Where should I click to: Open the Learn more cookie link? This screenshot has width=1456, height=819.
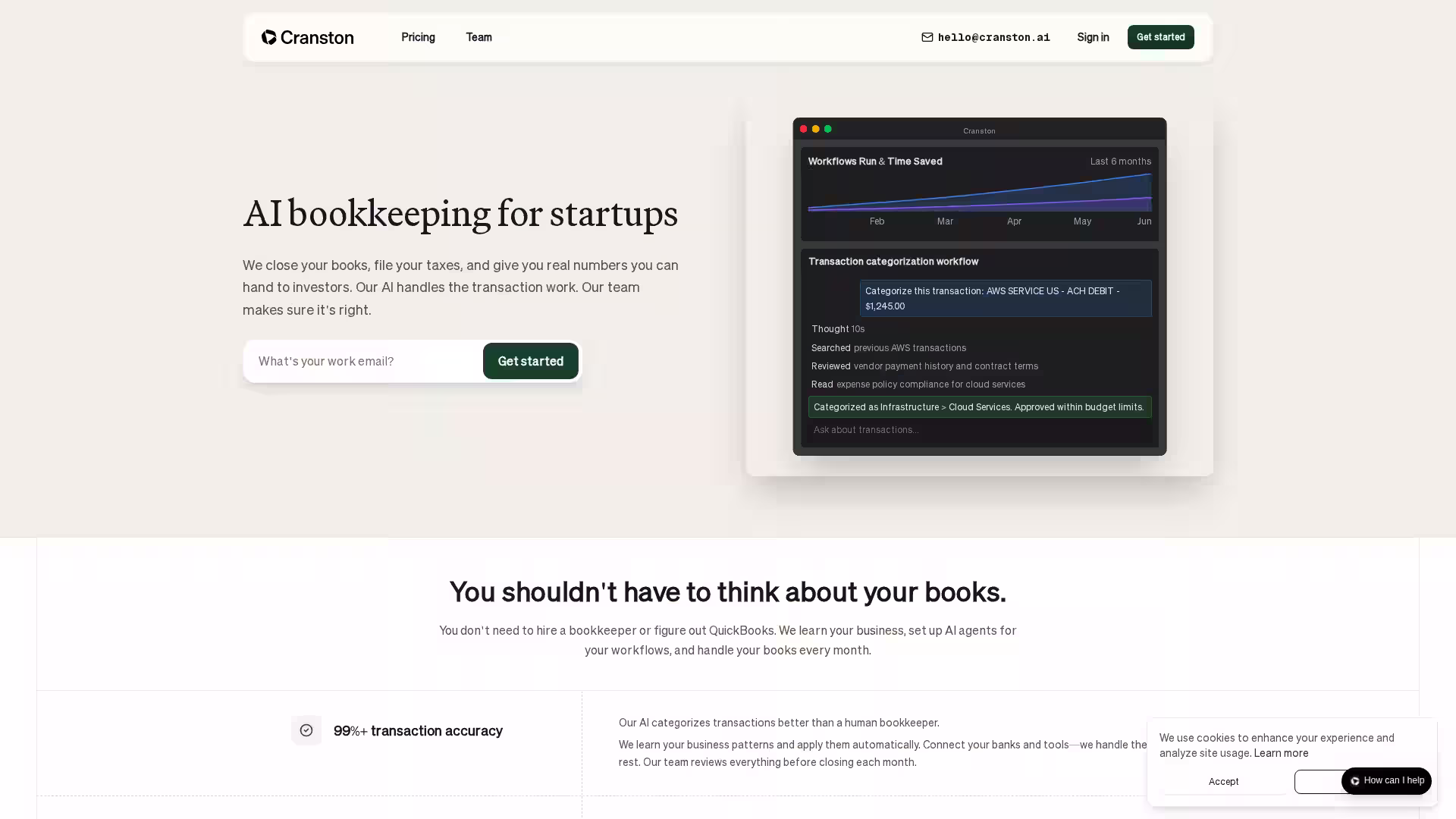coord(1281,753)
